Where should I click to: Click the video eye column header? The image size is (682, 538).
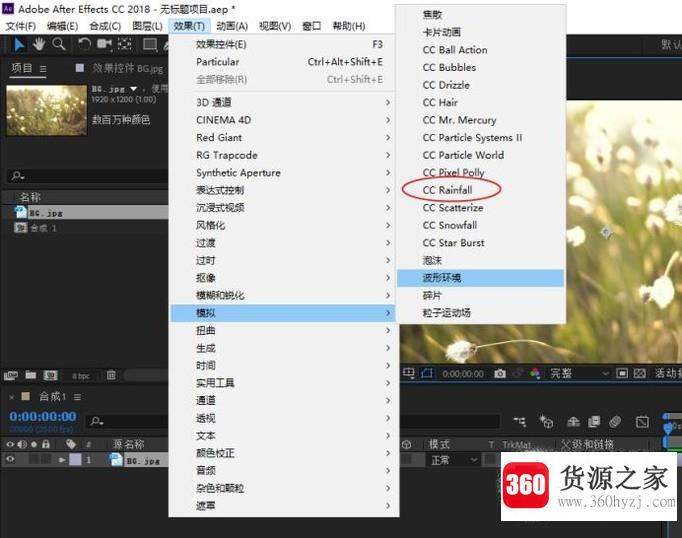(x=10, y=444)
